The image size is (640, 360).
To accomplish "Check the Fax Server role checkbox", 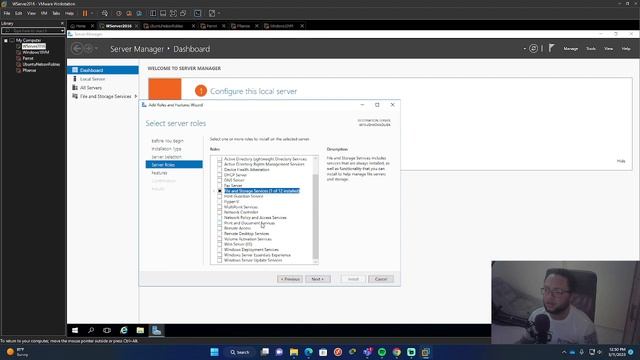I will [220, 185].
